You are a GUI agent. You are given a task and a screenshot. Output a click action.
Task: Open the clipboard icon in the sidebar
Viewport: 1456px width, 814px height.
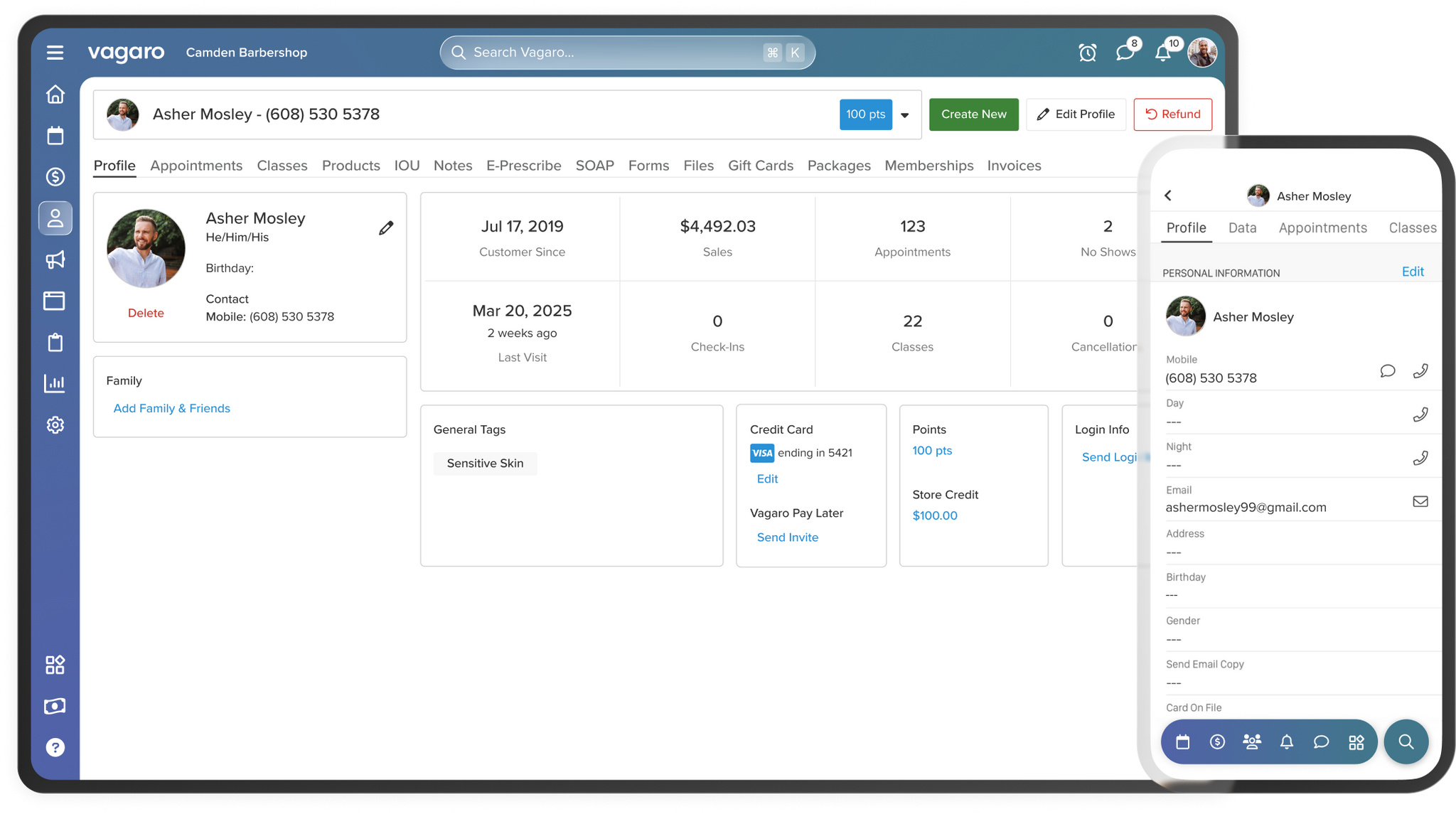pos(55,343)
